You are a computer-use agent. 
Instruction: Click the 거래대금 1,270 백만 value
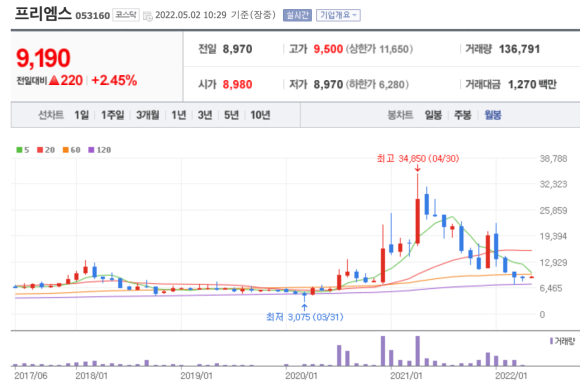(532, 85)
